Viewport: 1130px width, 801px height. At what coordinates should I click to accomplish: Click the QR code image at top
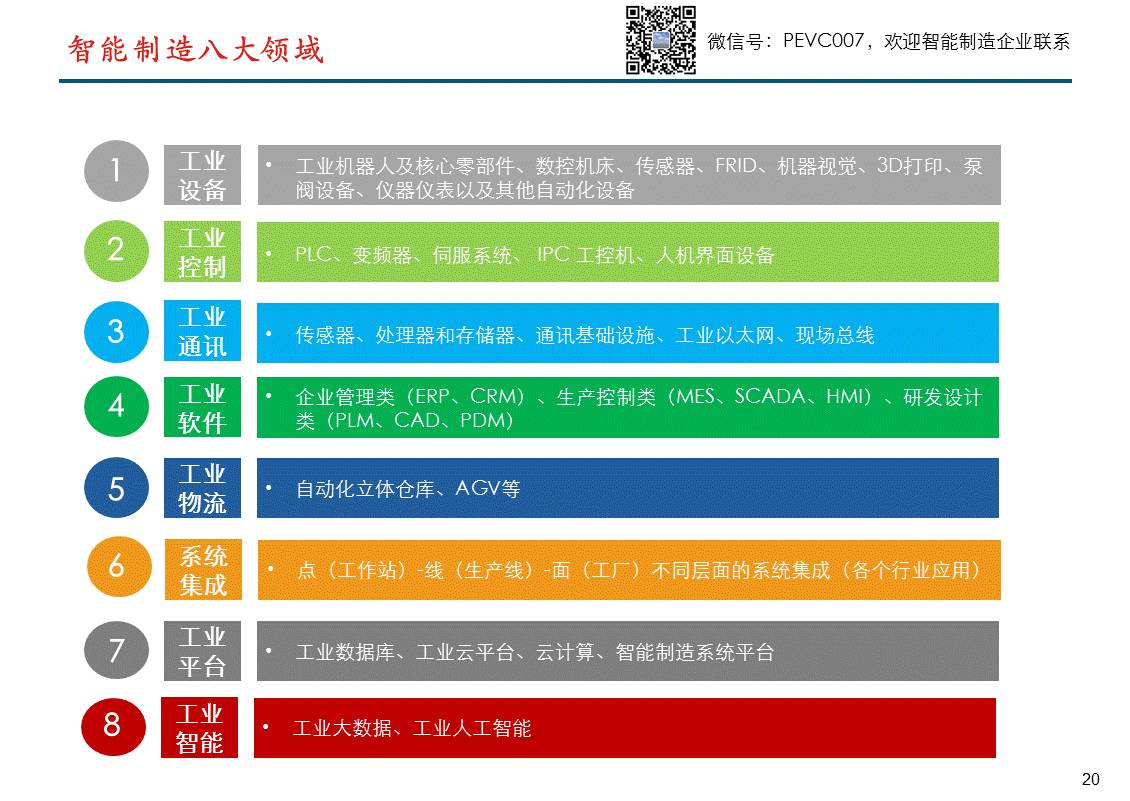pos(661,40)
